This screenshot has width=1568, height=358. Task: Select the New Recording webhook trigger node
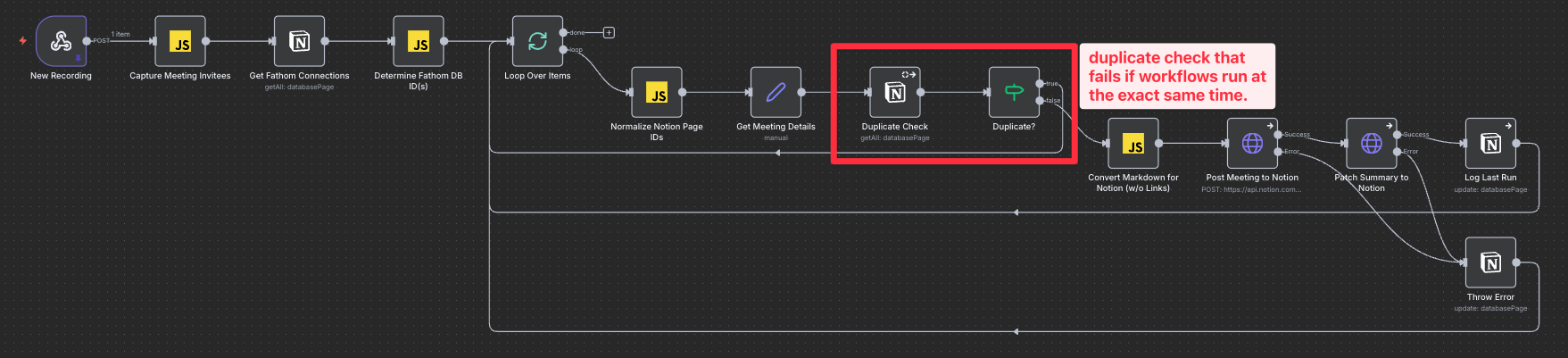tap(61, 41)
